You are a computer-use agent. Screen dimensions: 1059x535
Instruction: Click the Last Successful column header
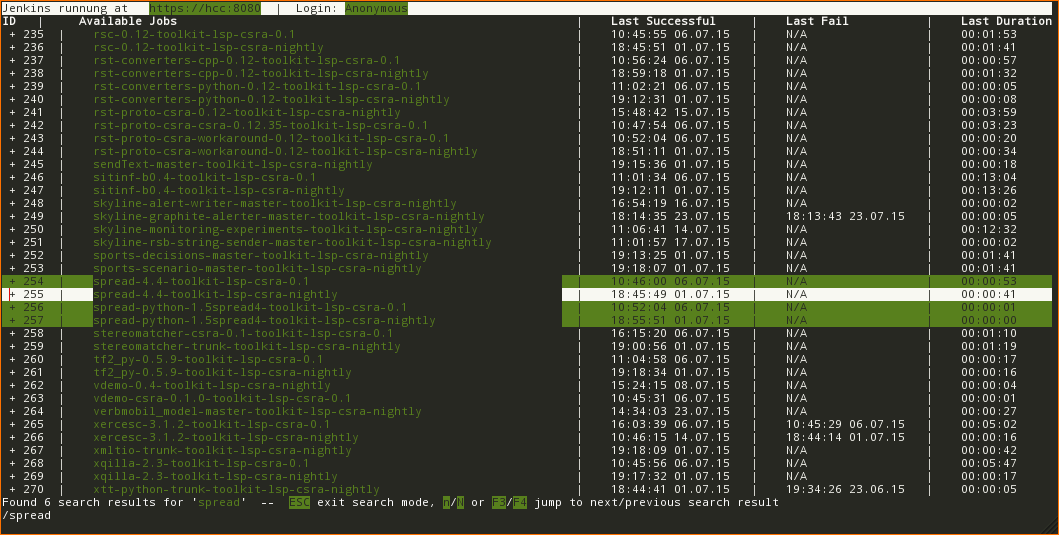(x=663, y=22)
